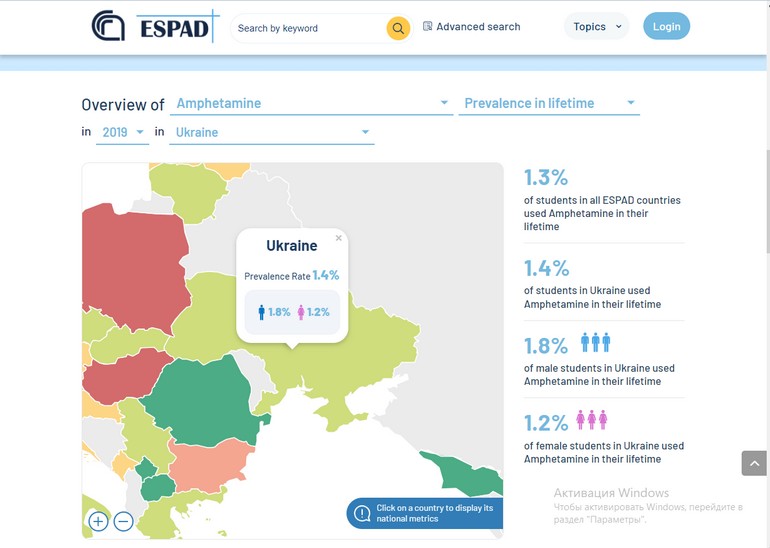
Task: Click the blue male figure icon in popup
Action: pyautogui.click(x=262, y=312)
